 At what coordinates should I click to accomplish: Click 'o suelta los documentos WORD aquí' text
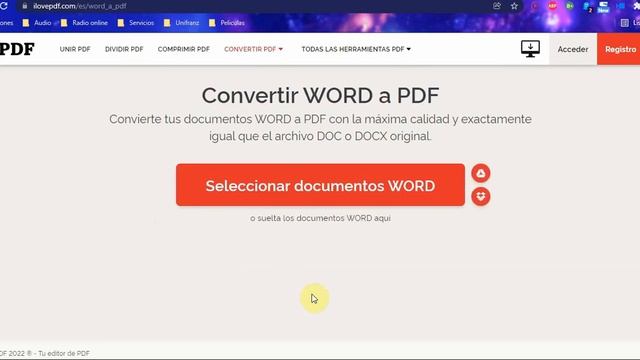pyautogui.click(x=320, y=218)
